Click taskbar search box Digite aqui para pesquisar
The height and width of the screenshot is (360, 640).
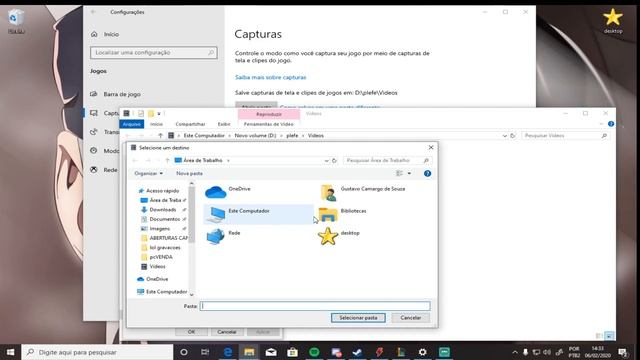point(97,352)
